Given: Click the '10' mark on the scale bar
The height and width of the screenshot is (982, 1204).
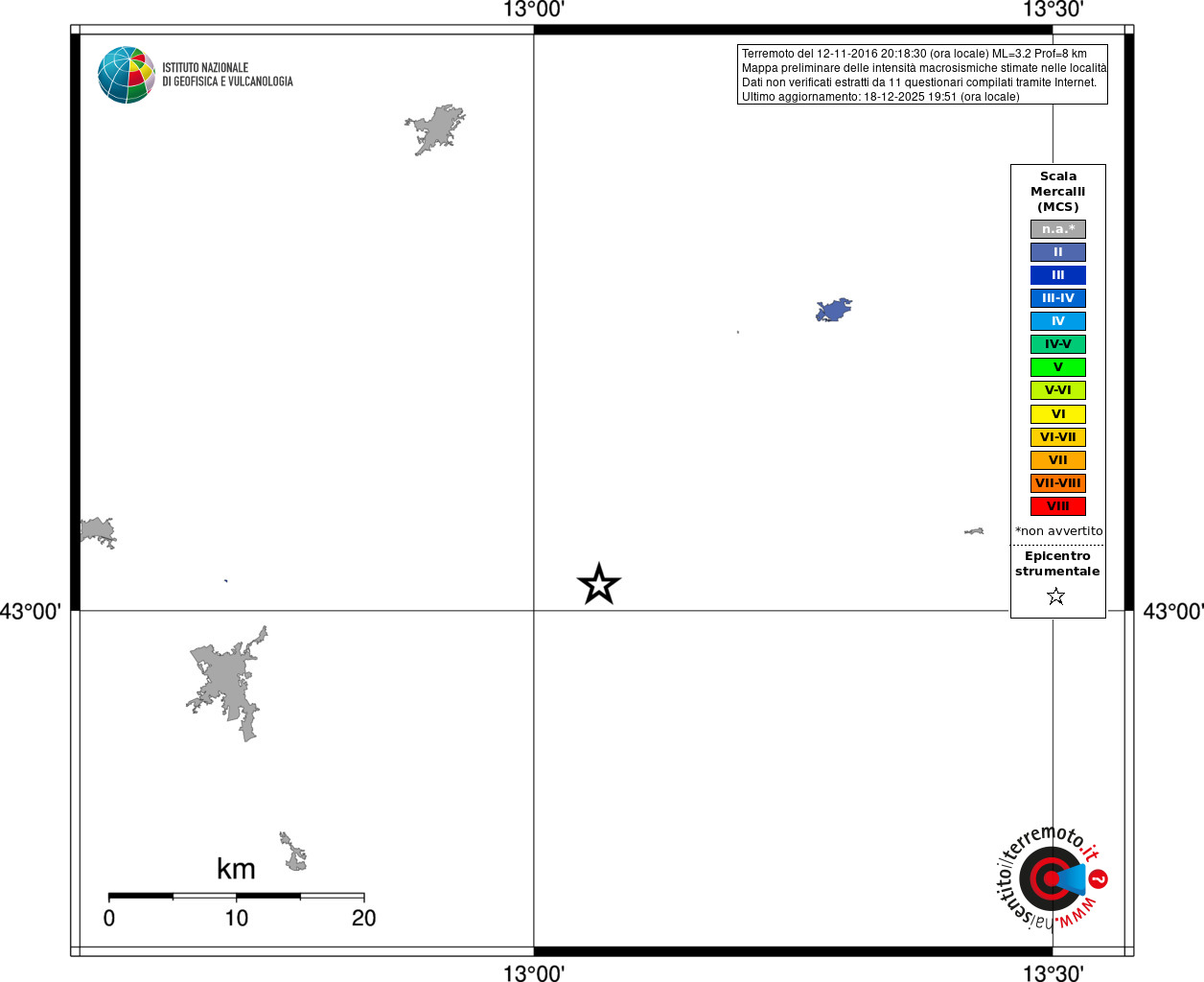Looking at the screenshot, I should coord(236,918).
